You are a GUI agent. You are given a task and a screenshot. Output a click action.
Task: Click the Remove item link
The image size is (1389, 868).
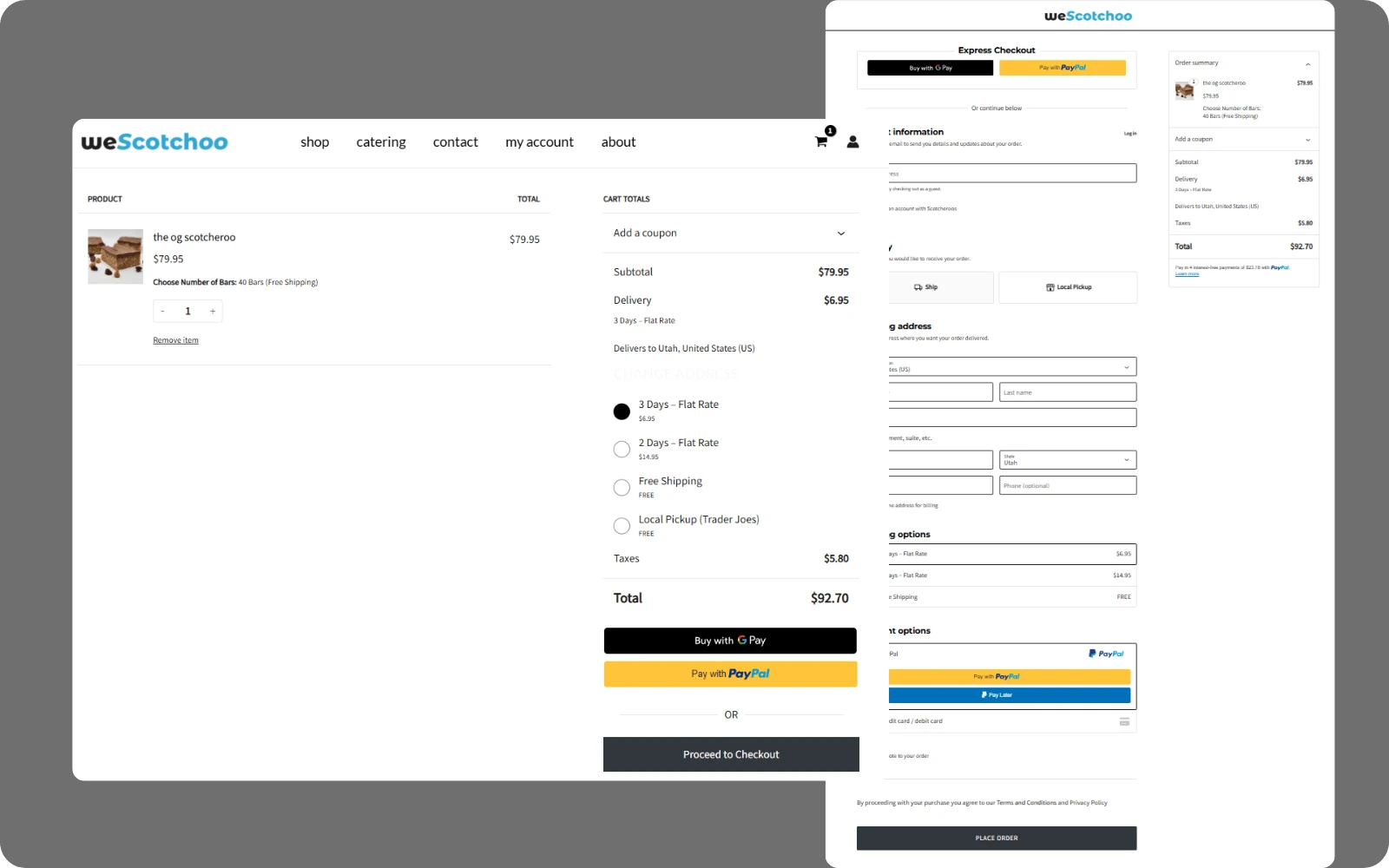pyautogui.click(x=176, y=341)
